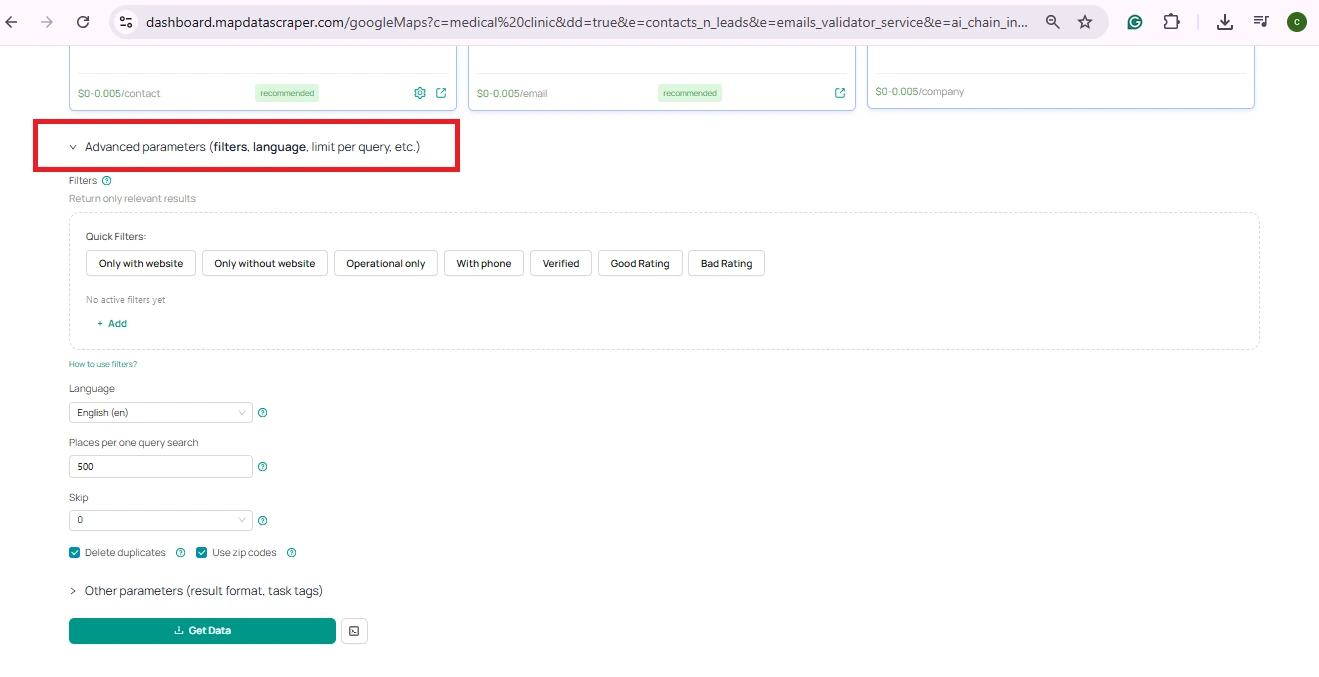
Task: Expand Other parameters section
Action: click(x=203, y=591)
